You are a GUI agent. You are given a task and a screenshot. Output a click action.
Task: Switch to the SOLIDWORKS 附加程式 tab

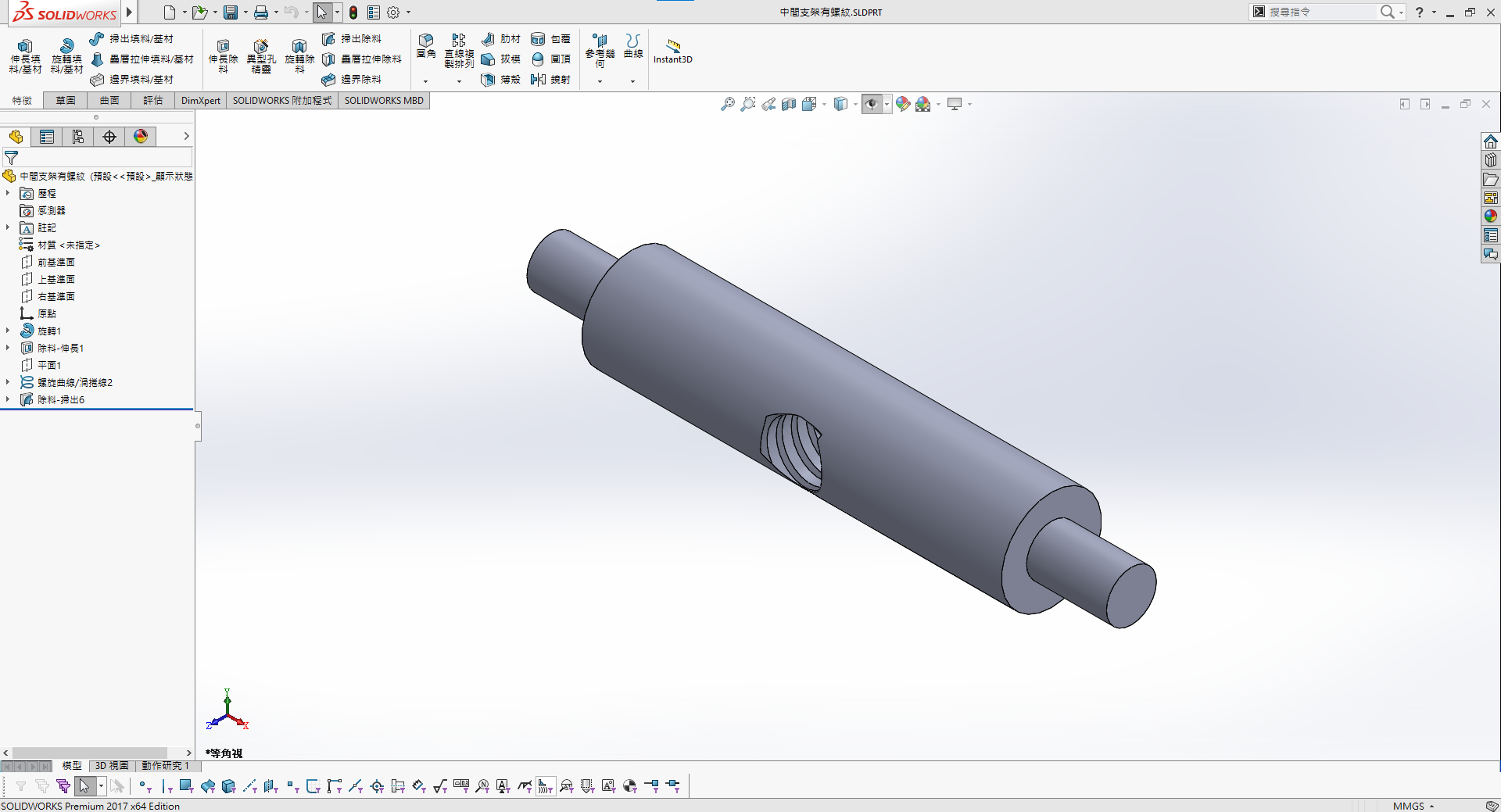pyautogui.click(x=282, y=100)
